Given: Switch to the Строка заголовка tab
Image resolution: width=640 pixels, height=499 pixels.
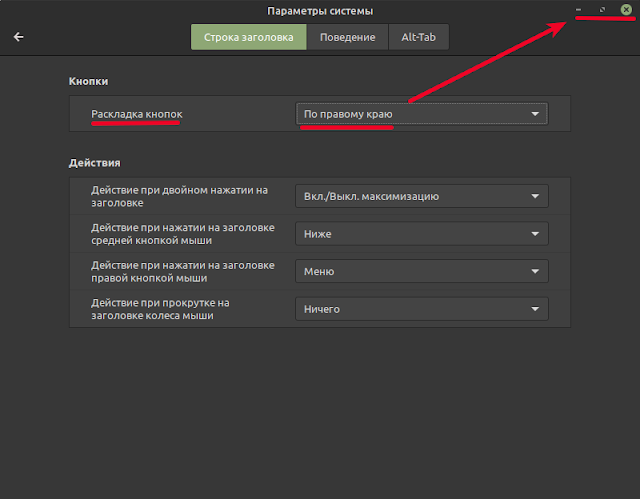Looking at the screenshot, I should (249, 37).
